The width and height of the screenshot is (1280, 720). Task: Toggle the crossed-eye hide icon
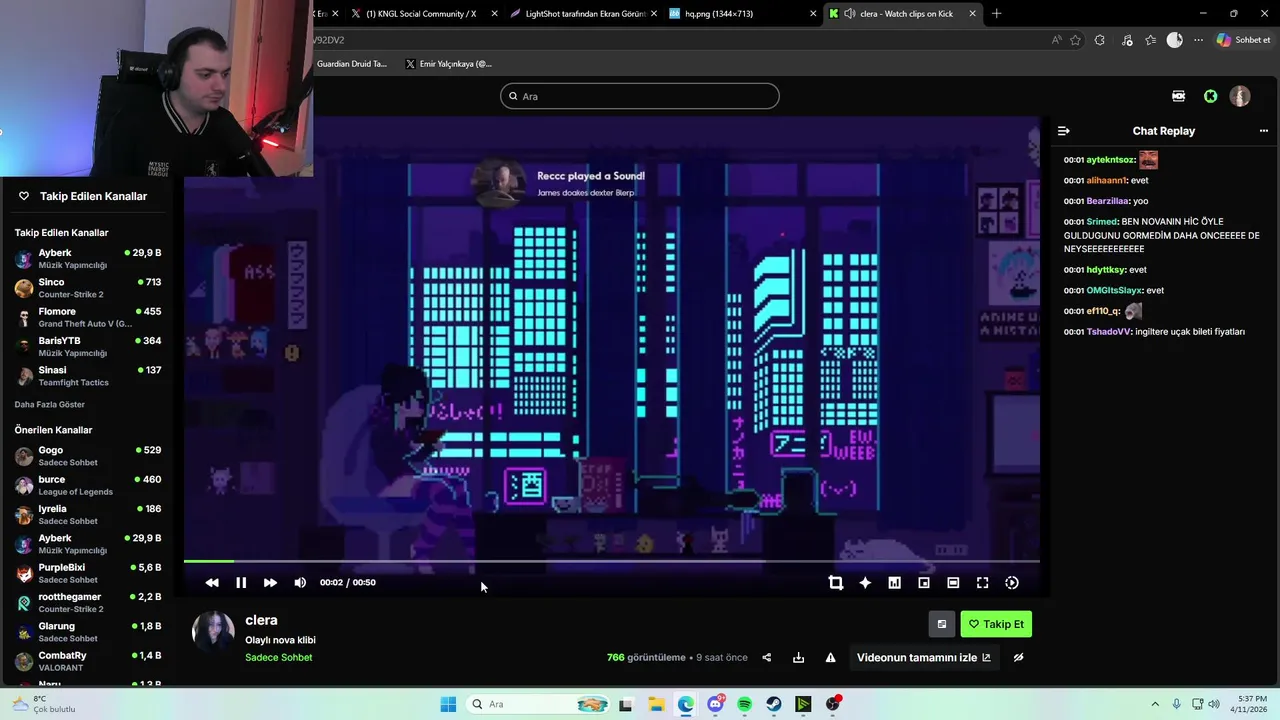click(1018, 658)
